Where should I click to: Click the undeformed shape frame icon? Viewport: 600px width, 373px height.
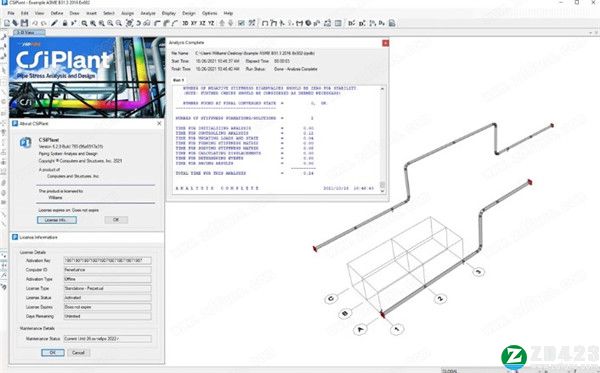pyautogui.click(x=264, y=23)
